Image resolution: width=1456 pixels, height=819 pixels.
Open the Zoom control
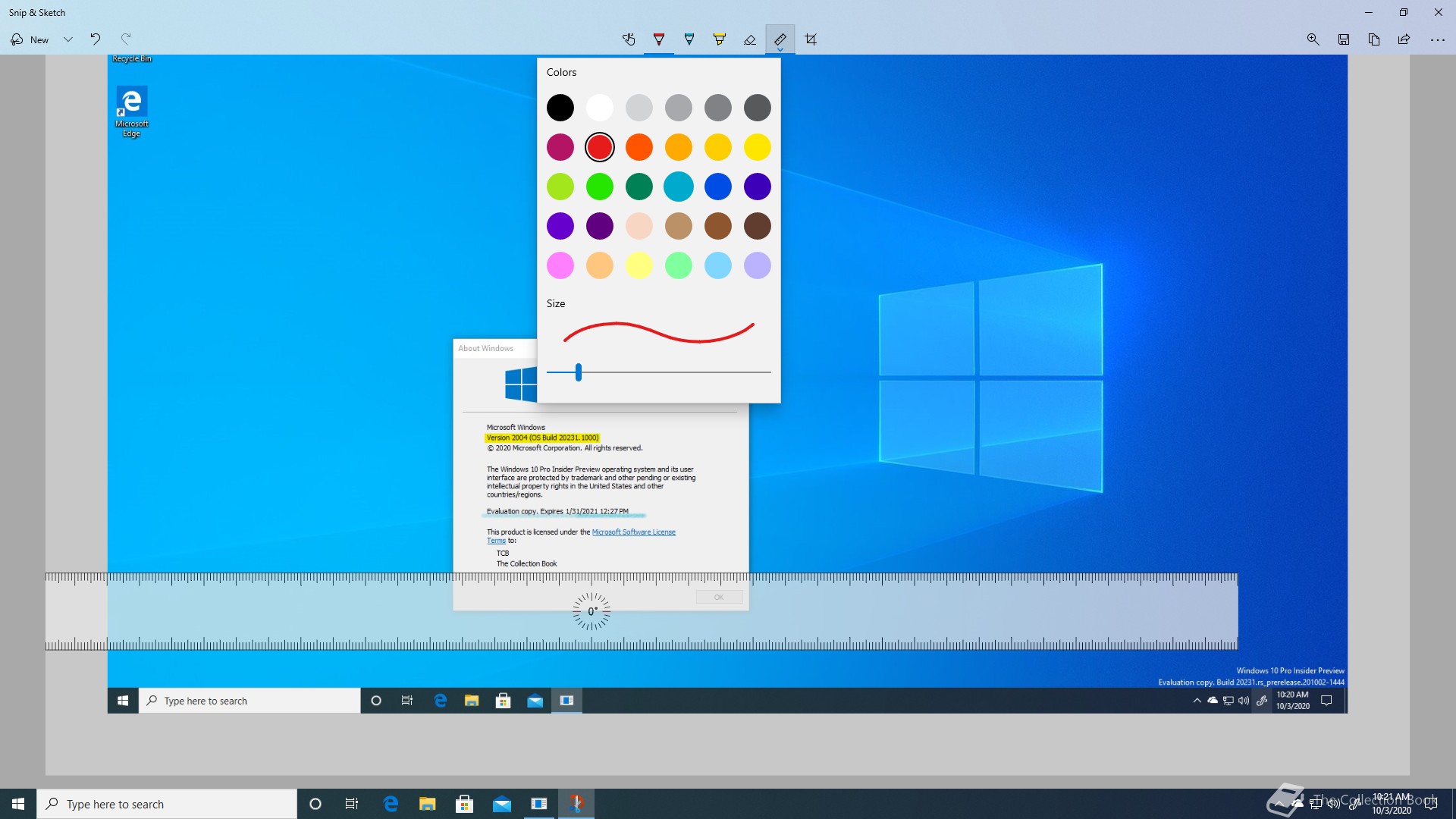(x=1313, y=39)
